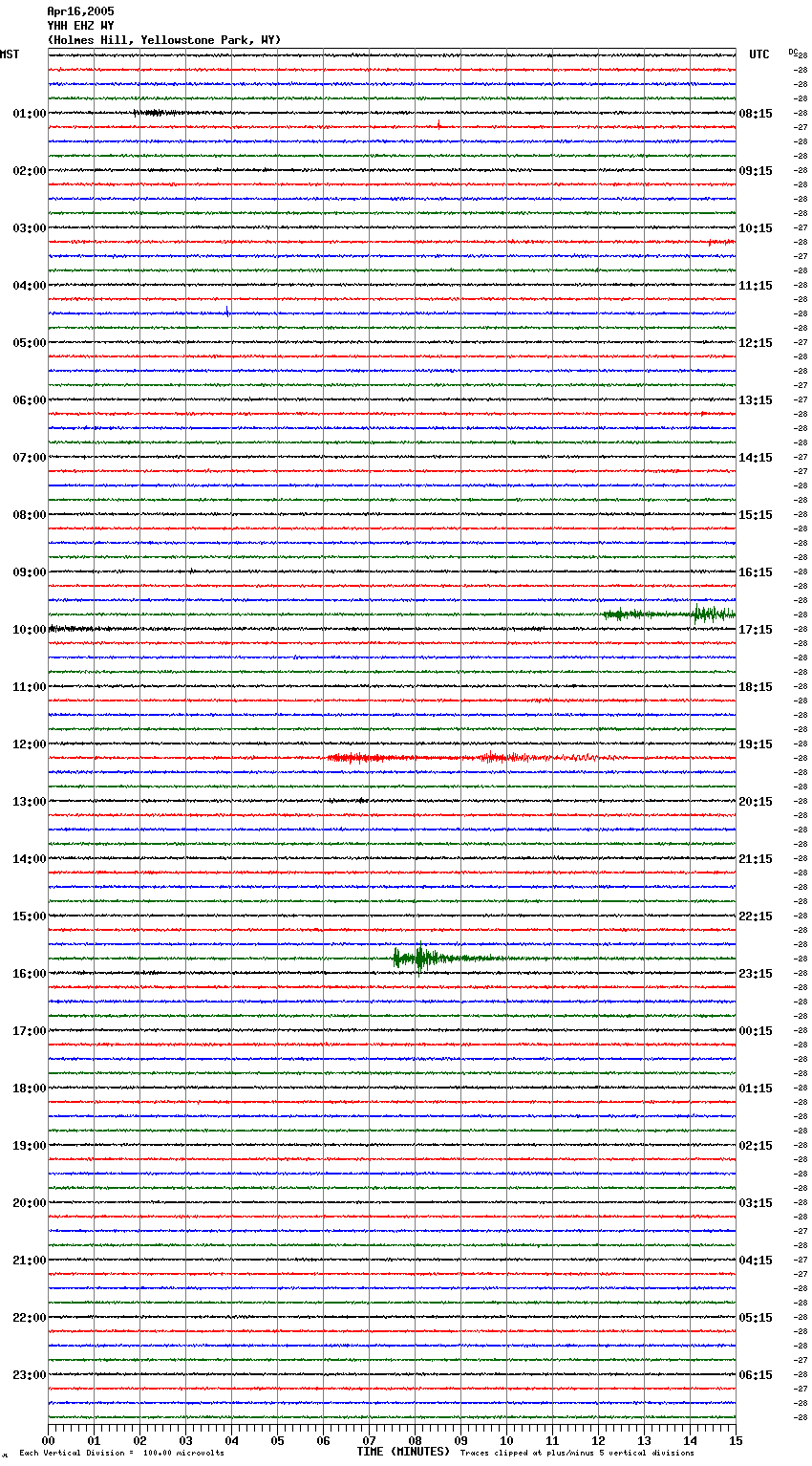The width and height of the screenshot is (812, 1466).
Task: Click the 10:15 UTC time label
Action: pyautogui.click(x=756, y=228)
